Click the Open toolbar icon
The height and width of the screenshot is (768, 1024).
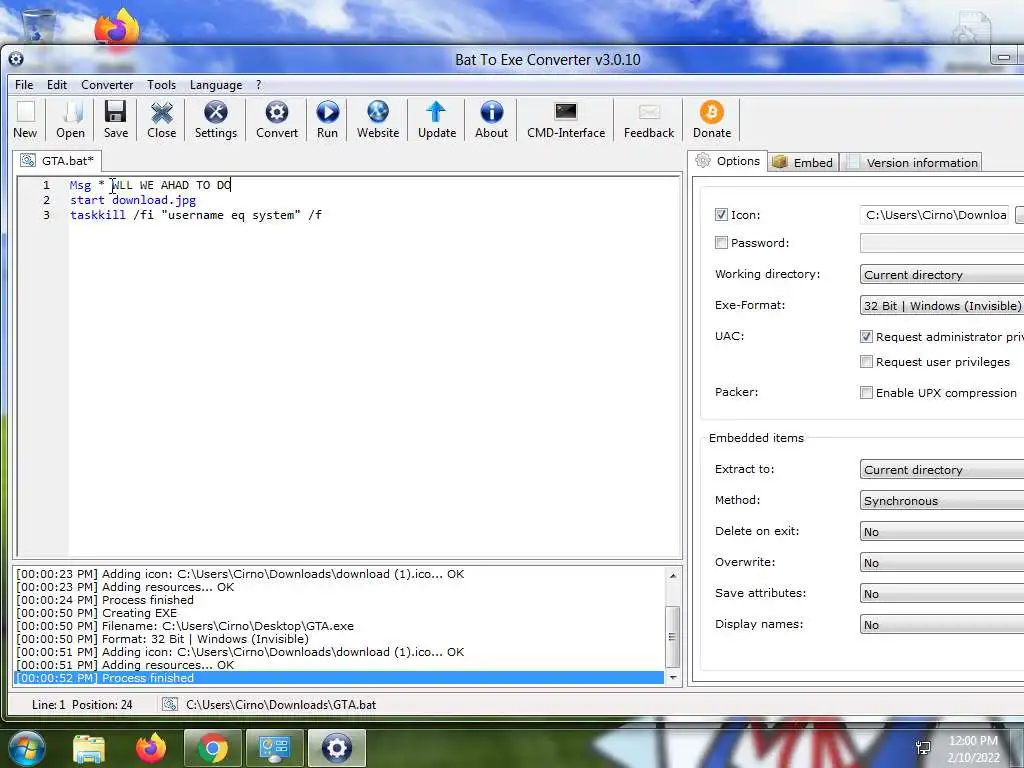[x=70, y=120]
